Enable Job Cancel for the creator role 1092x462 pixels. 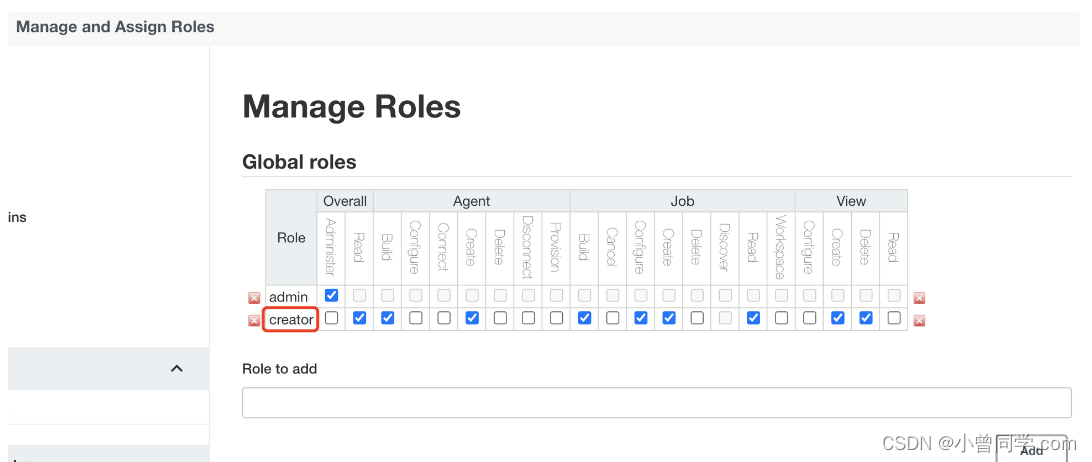click(x=613, y=318)
